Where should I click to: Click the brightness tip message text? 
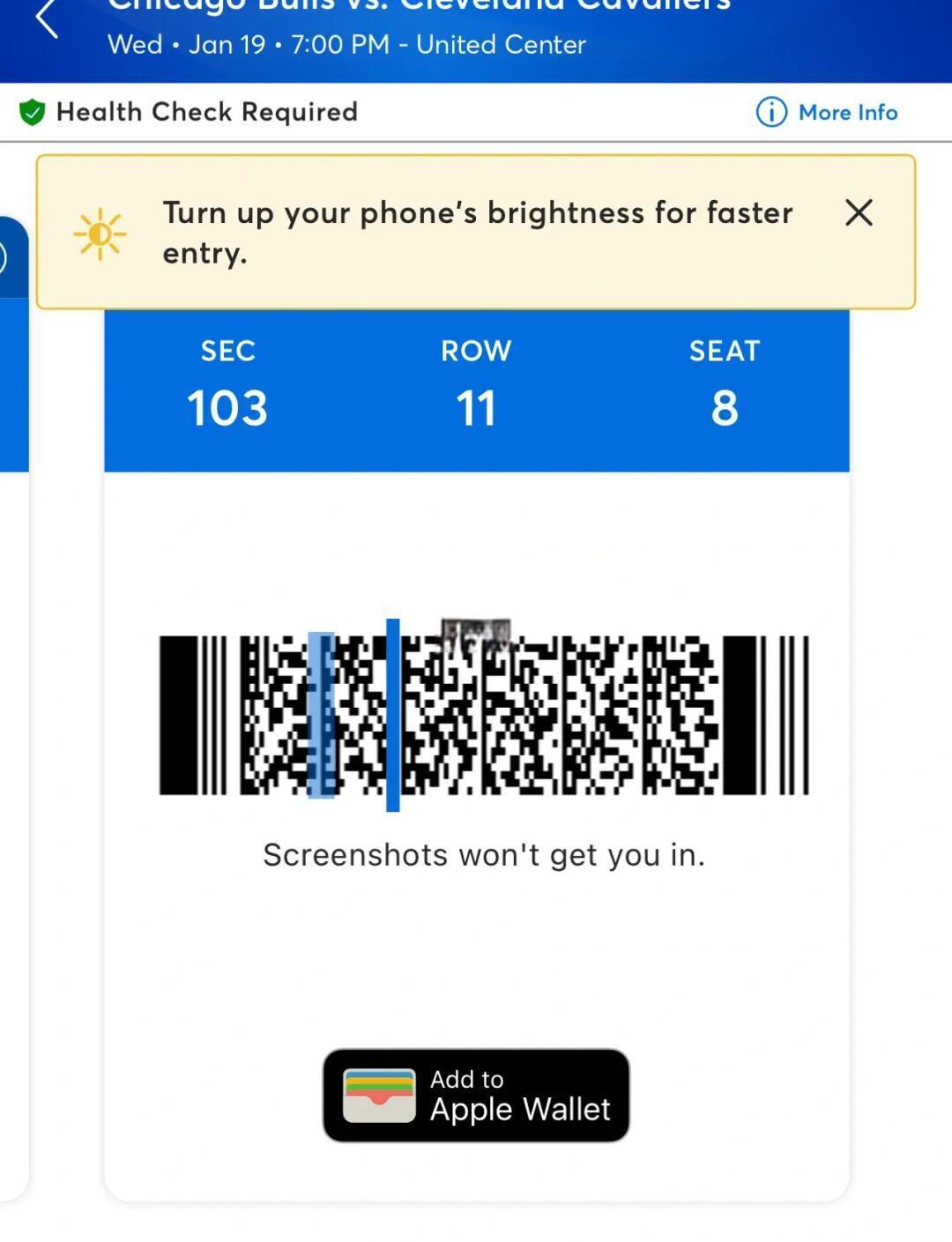[x=478, y=233]
